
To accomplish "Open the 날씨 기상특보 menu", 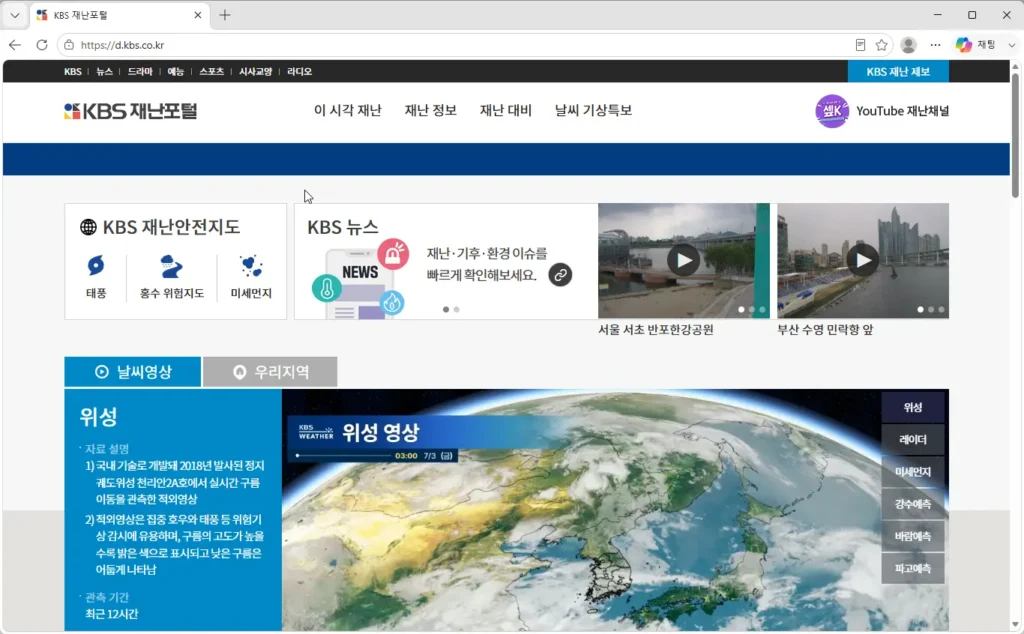I will (593, 110).
